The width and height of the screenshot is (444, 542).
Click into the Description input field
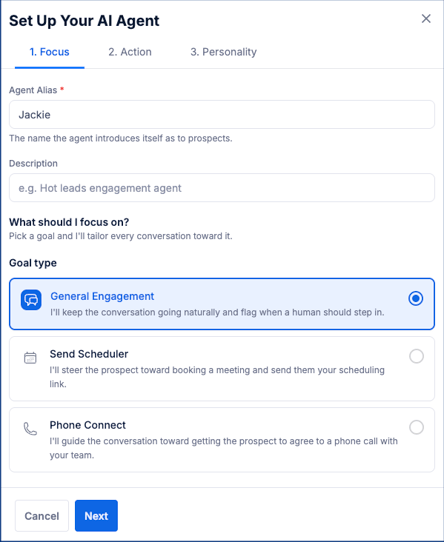[222, 188]
